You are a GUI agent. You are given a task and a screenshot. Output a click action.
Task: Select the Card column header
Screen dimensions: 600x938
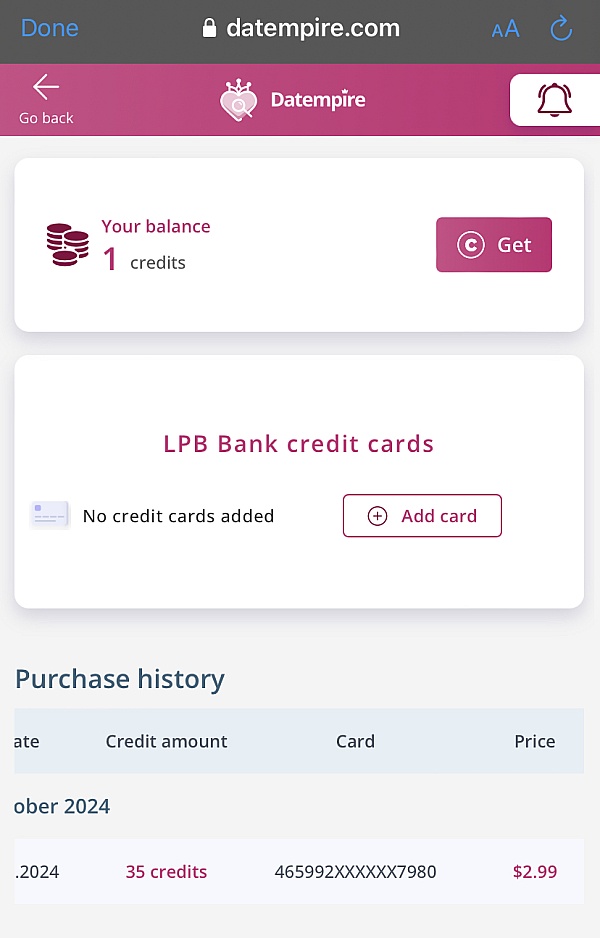pyautogui.click(x=355, y=741)
